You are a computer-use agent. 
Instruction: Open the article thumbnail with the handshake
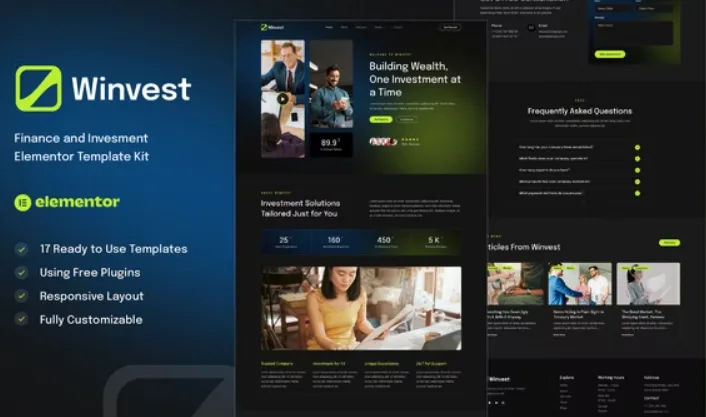click(580, 284)
